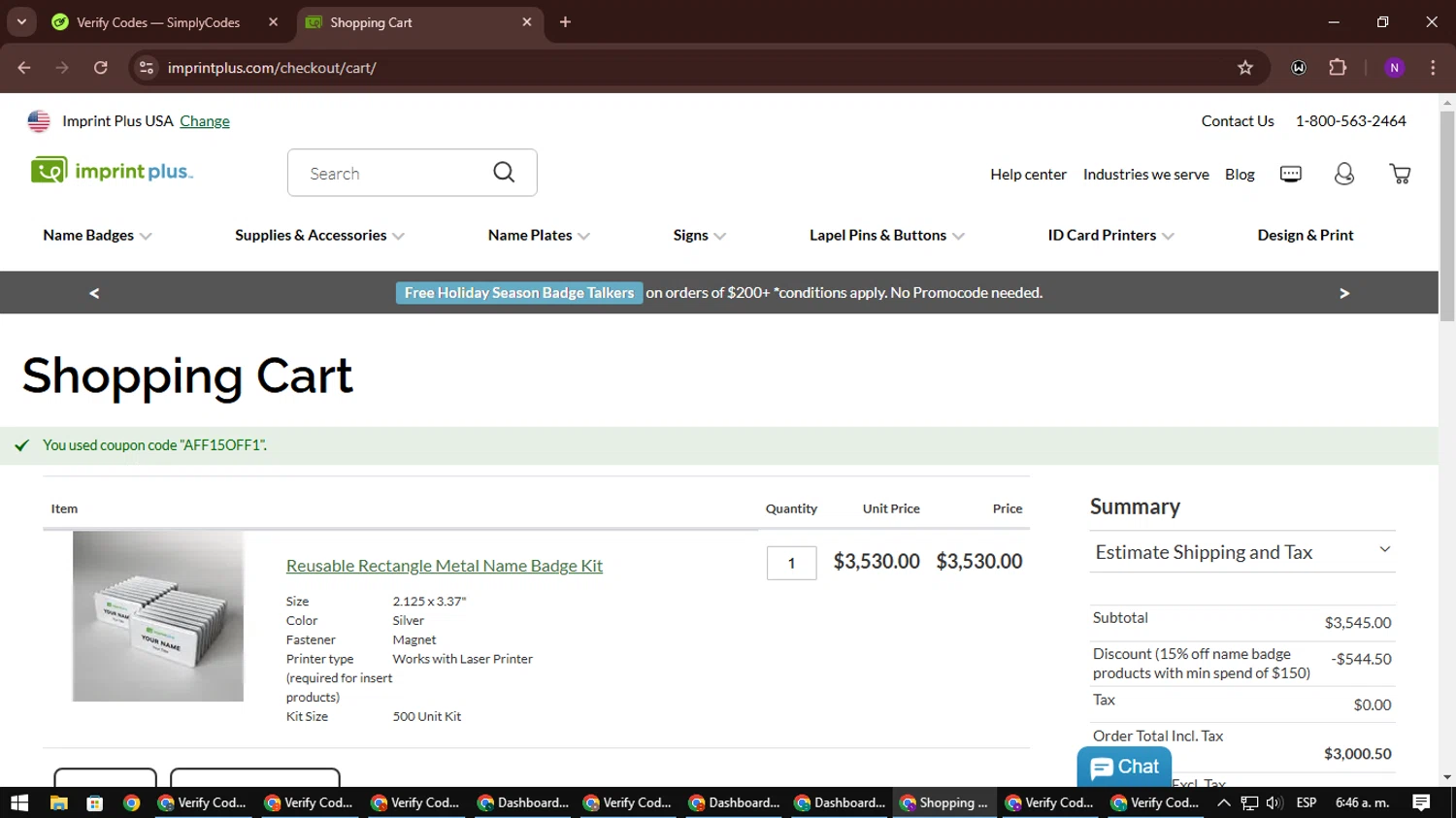Go forward in browser history
Viewport: 1456px width, 818px height.
pos(62,68)
